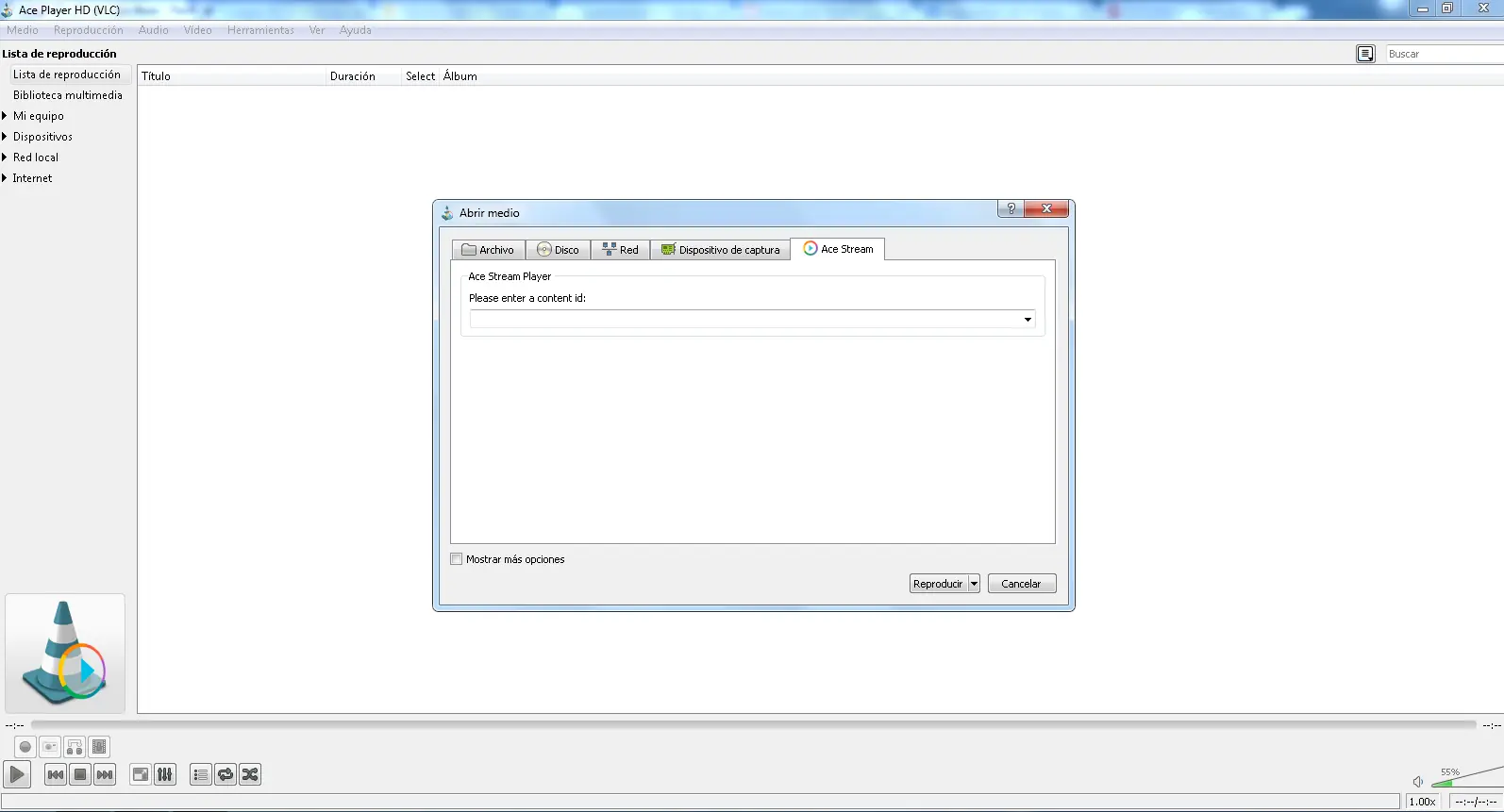The image size is (1504, 812).
Task: Enable Mostrar más opciones checkbox
Action: point(457,559)
